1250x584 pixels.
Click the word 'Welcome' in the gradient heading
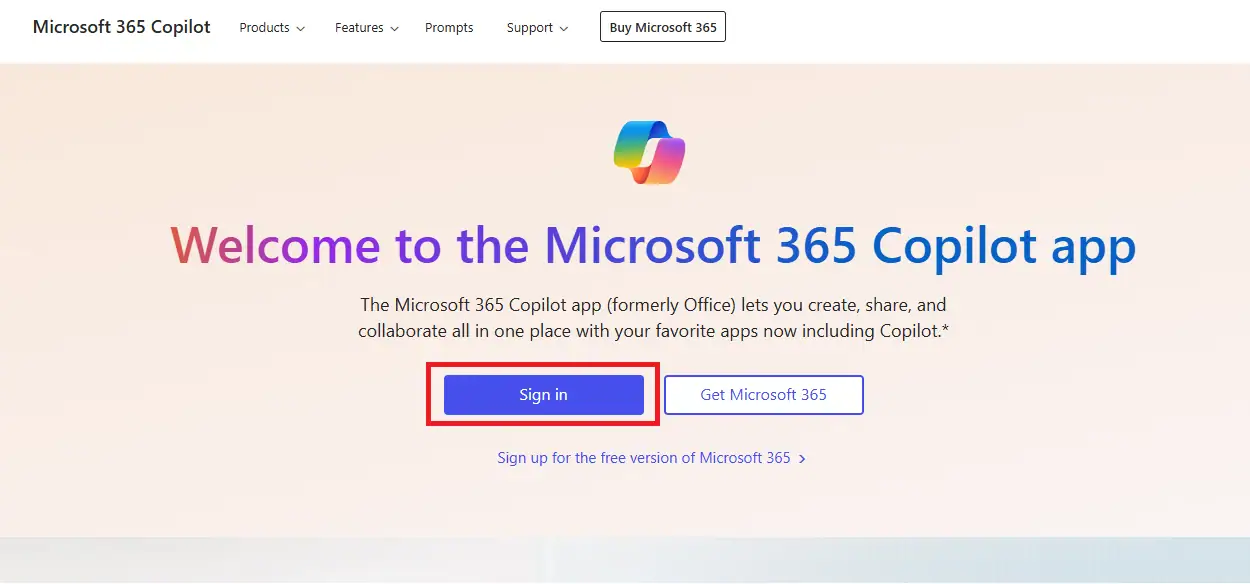275,245
